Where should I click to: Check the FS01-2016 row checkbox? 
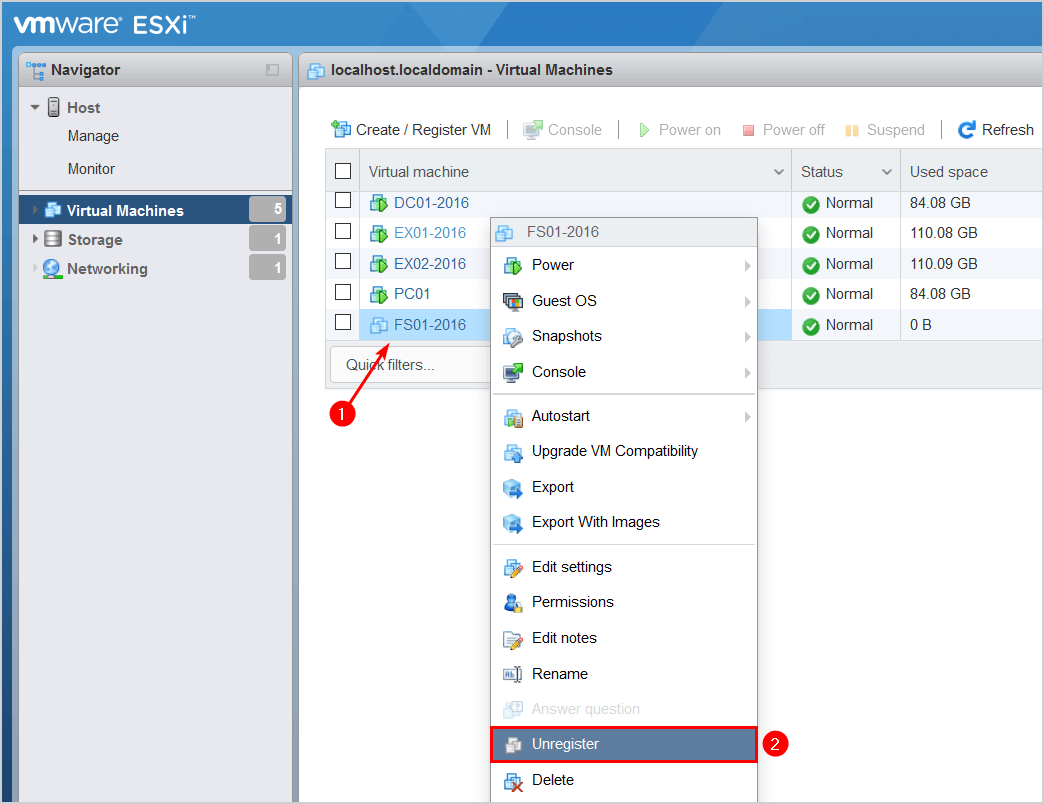point(343,322)
